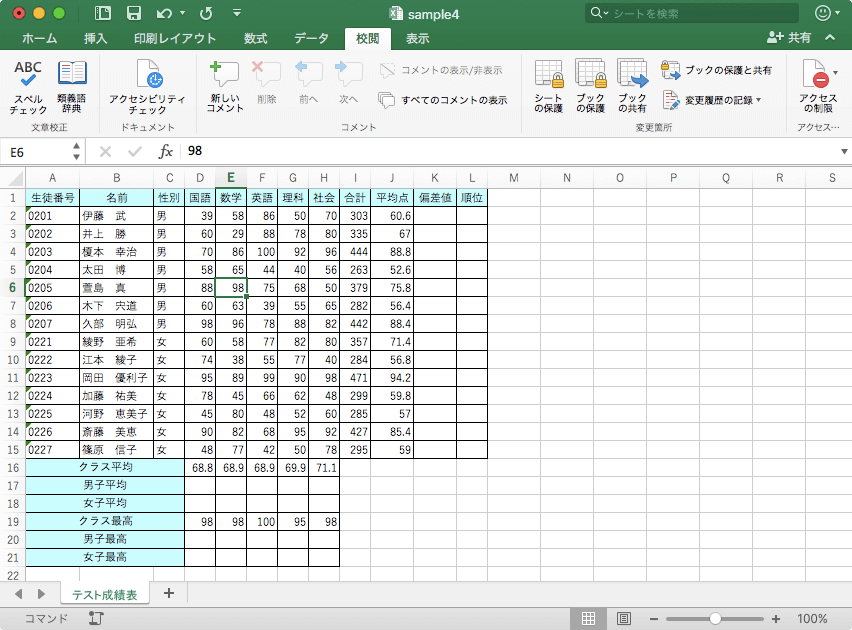Click the fx insert function button

[165, 152]
